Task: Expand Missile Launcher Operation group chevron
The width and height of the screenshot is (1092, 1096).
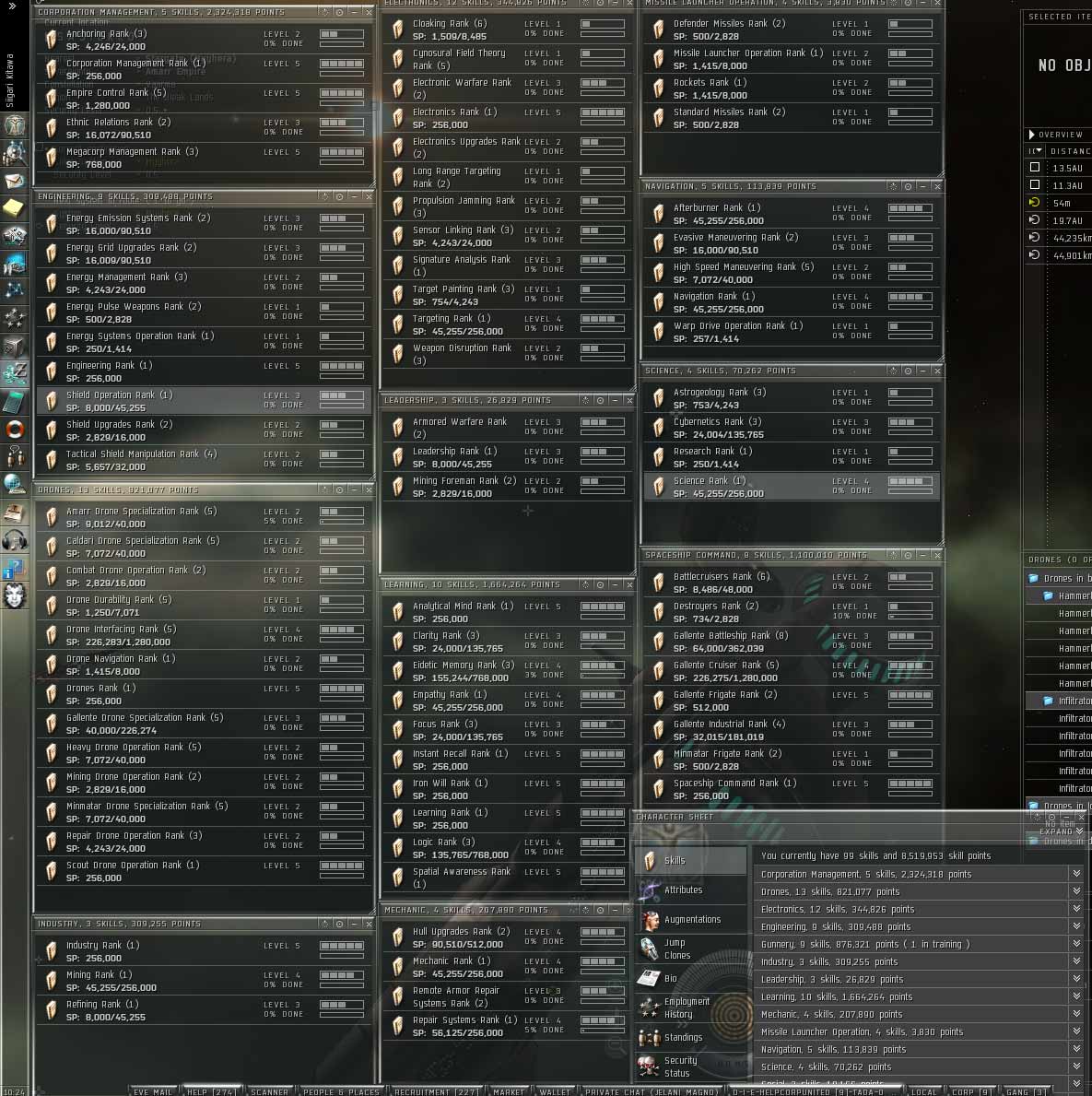Action: tap(1076, 1031)
